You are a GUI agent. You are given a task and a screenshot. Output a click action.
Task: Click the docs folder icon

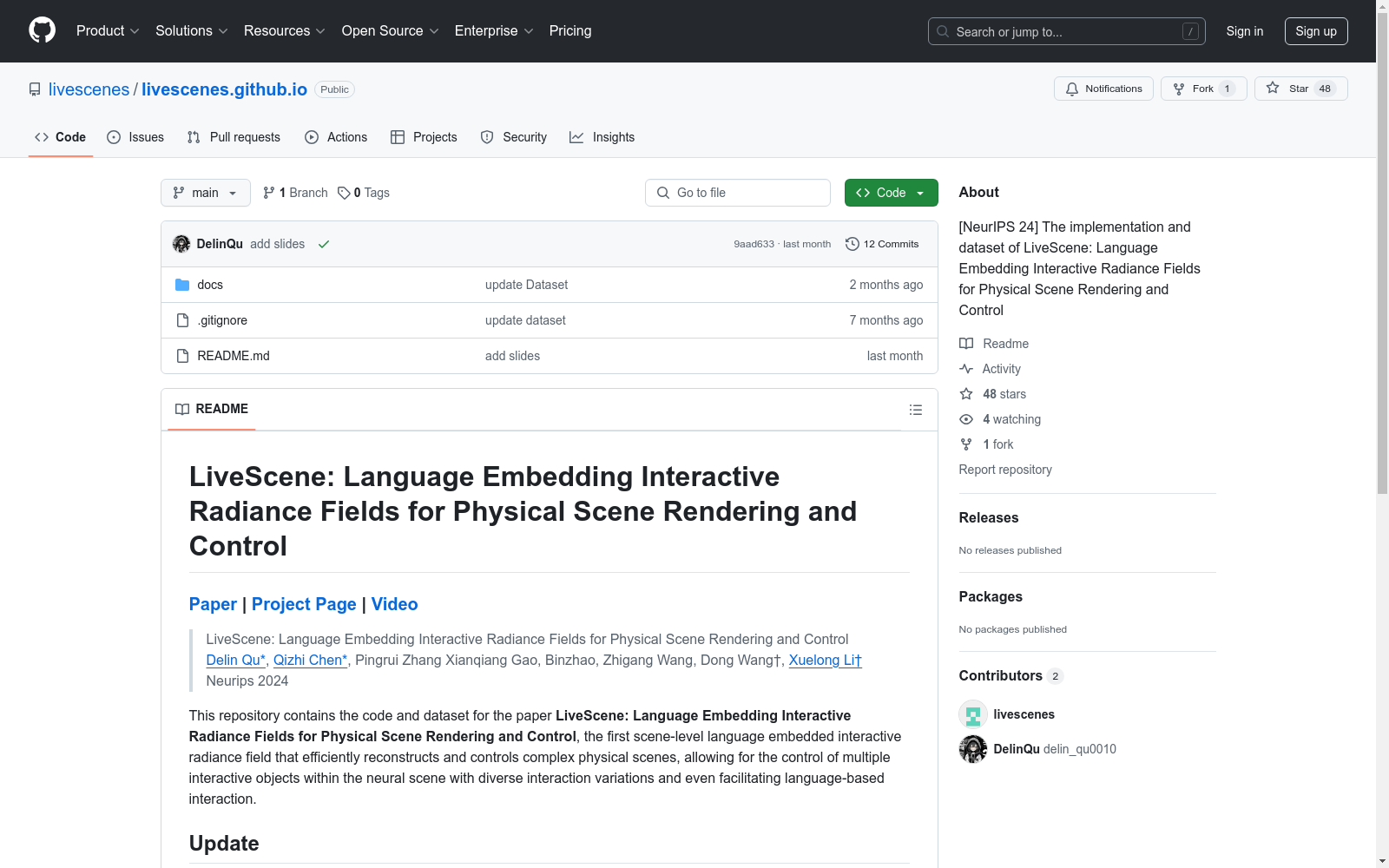pos(182,285)
